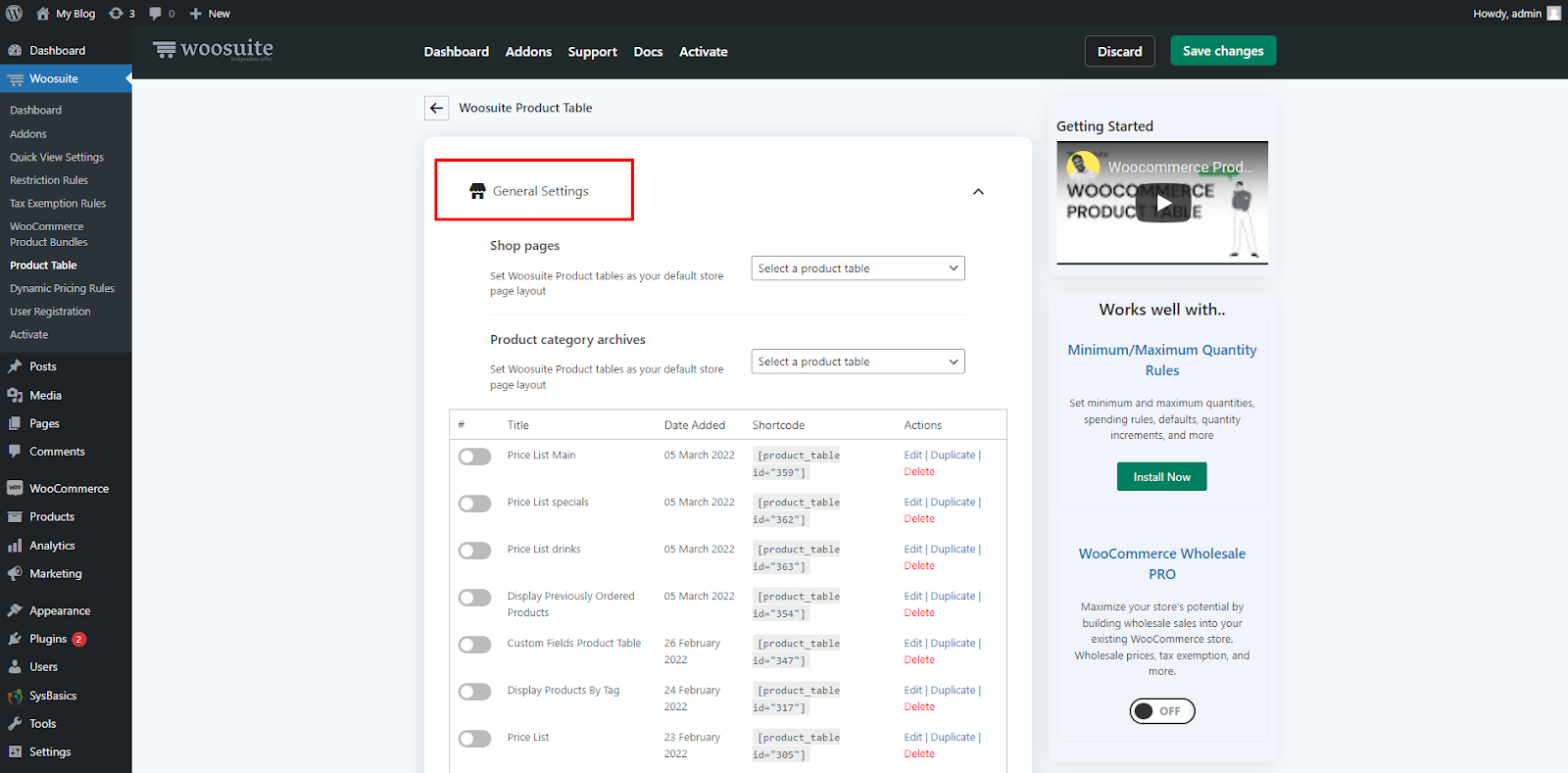Delete the Price List drinks table
Screen dimensions: 1568x773
point(919,565)
